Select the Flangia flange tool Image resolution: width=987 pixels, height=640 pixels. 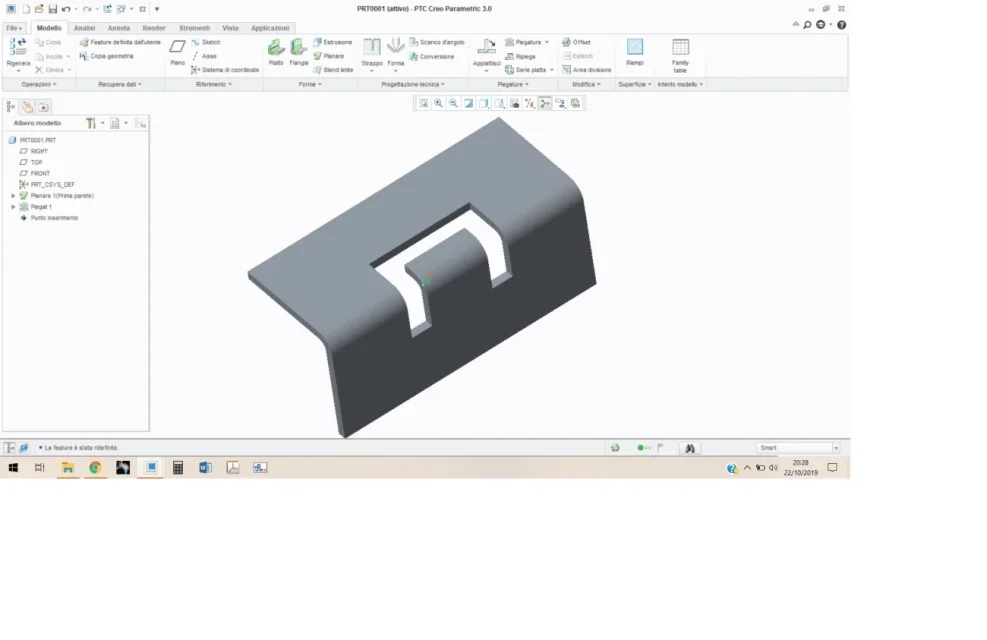tap(298, 52)
